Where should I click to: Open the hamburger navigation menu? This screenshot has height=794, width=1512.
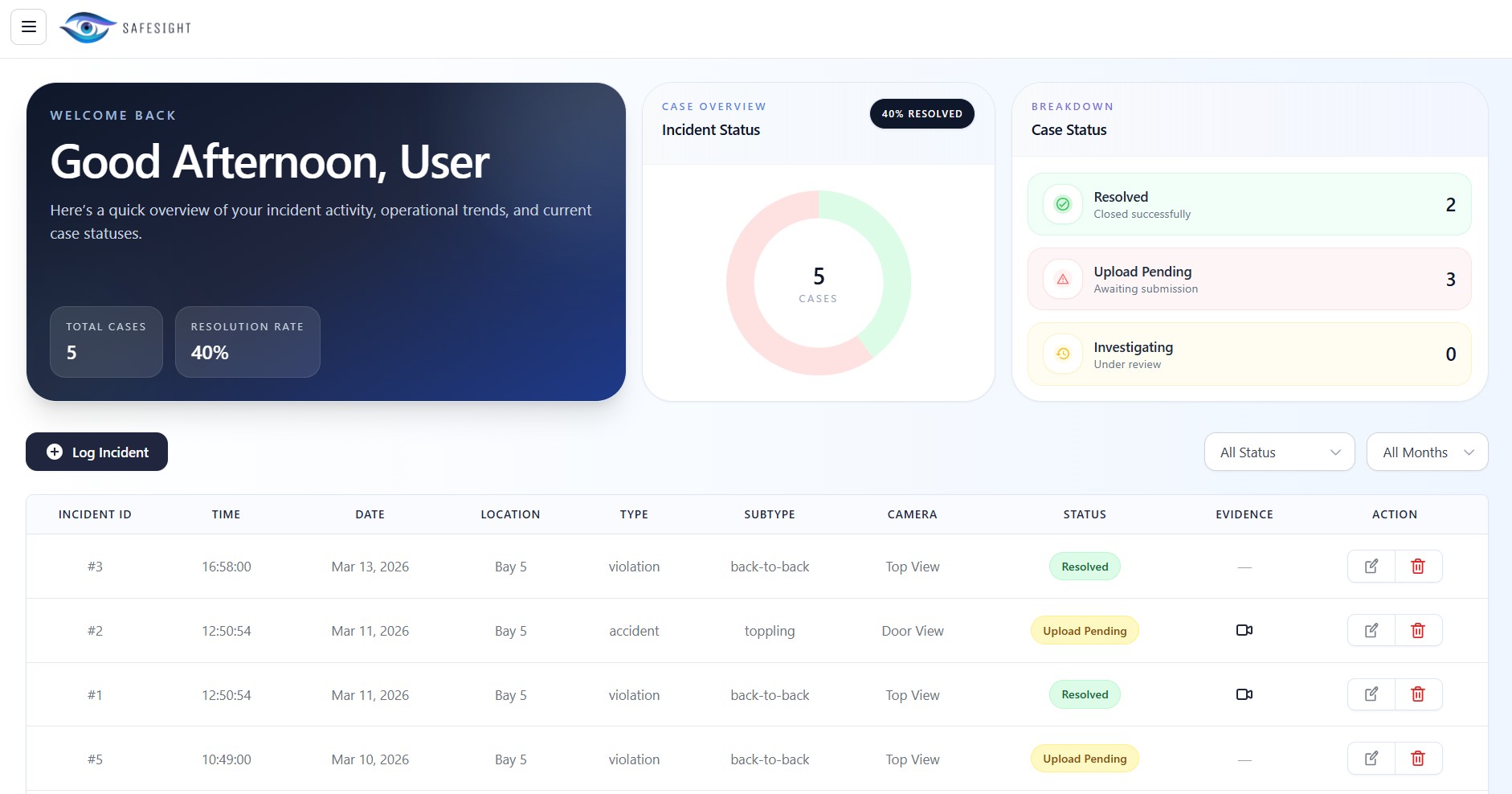[28, 27]
